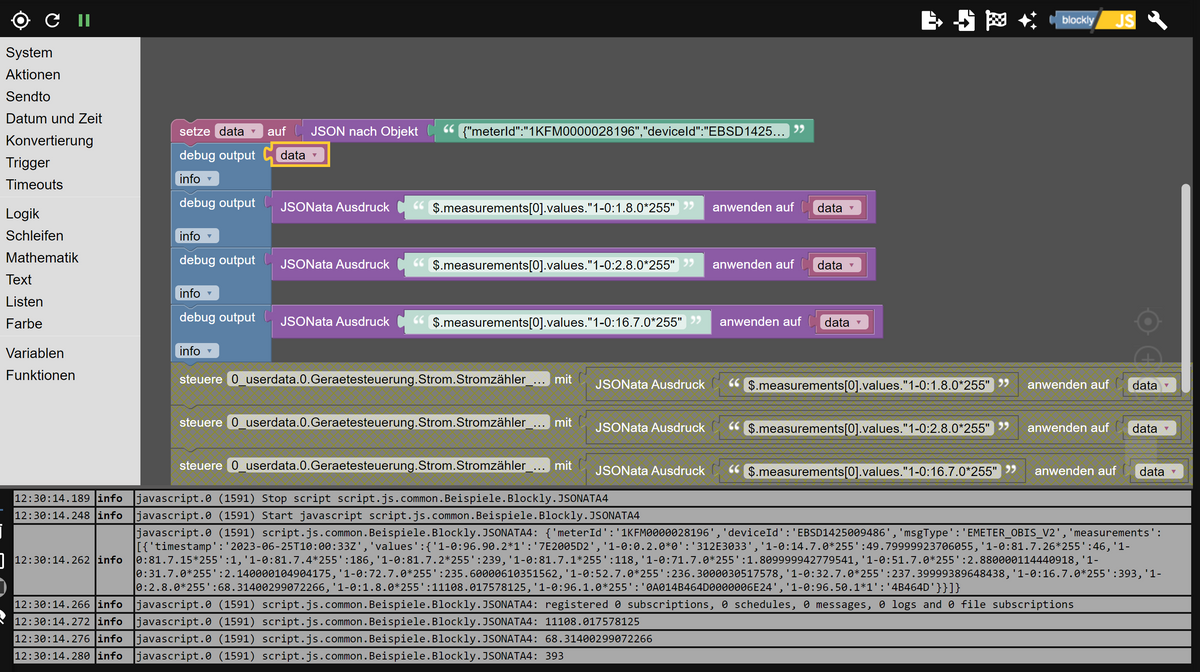Click log entry containing the meterId JSON output
Viewport: 1200px width, 672px height.
tap(661, 560)
